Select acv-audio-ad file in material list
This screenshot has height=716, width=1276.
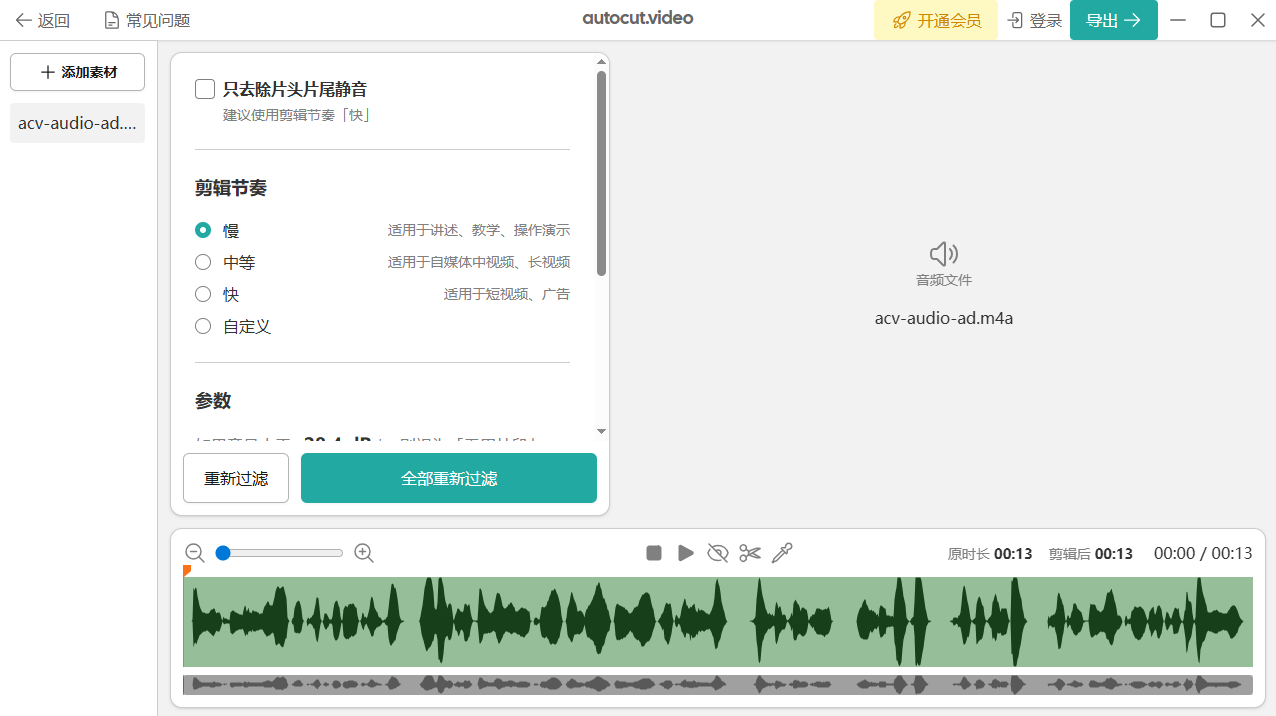click(x=77, y=123)
